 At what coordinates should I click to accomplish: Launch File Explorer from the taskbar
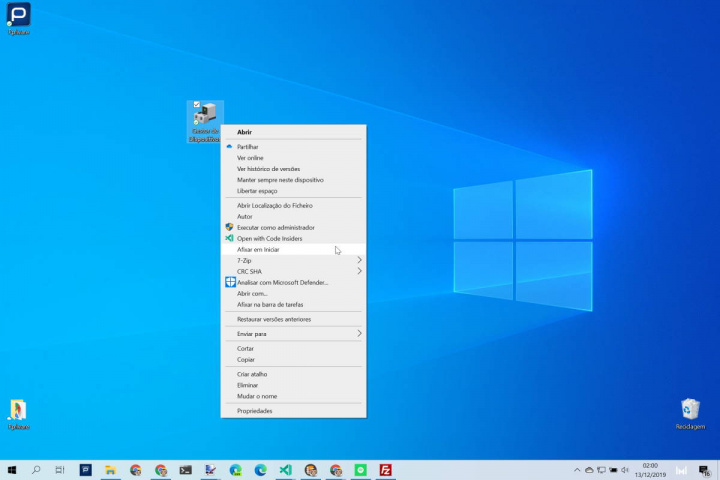(x=111, y=469)
